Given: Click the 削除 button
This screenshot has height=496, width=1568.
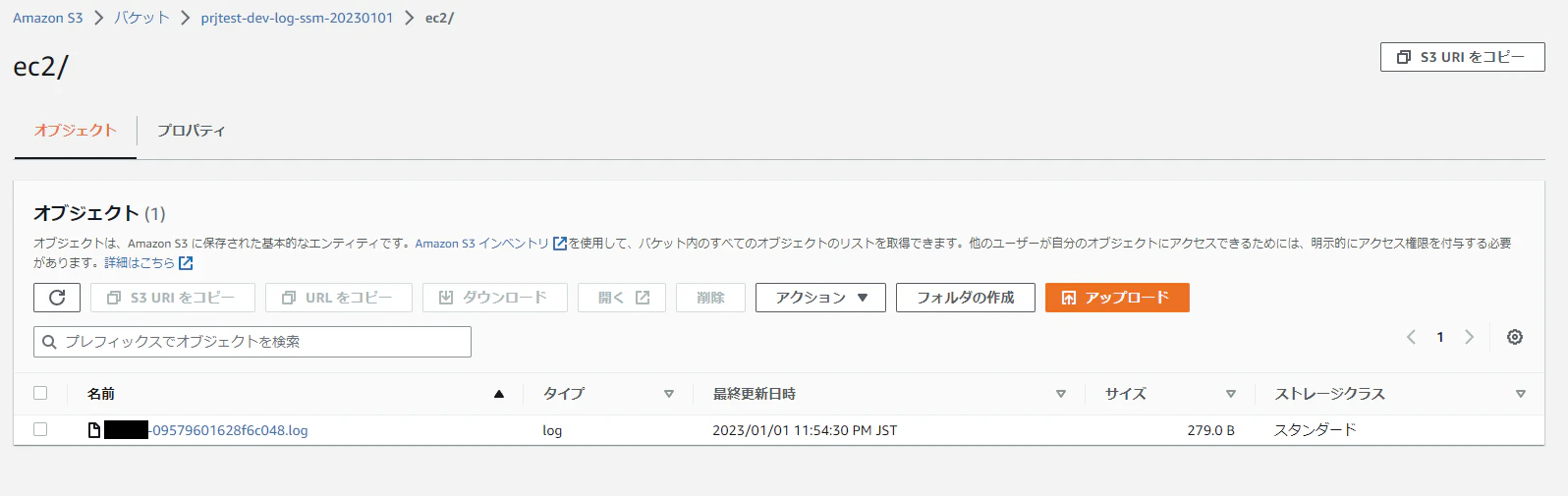Looking at the screenshot, I should coord(710,298).
